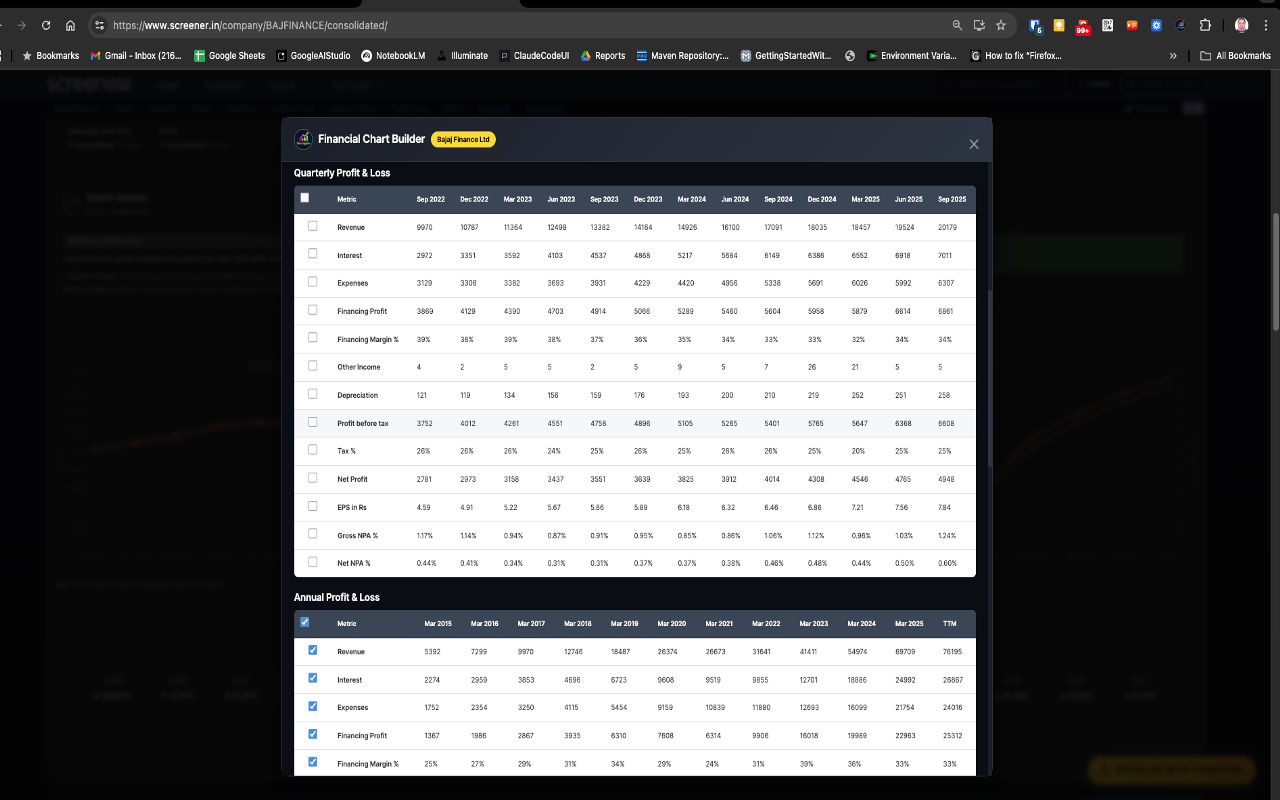1280x800 pixels.
Task: Click the Bajaj Finance Ltd badge
Action: click(462, 139)
